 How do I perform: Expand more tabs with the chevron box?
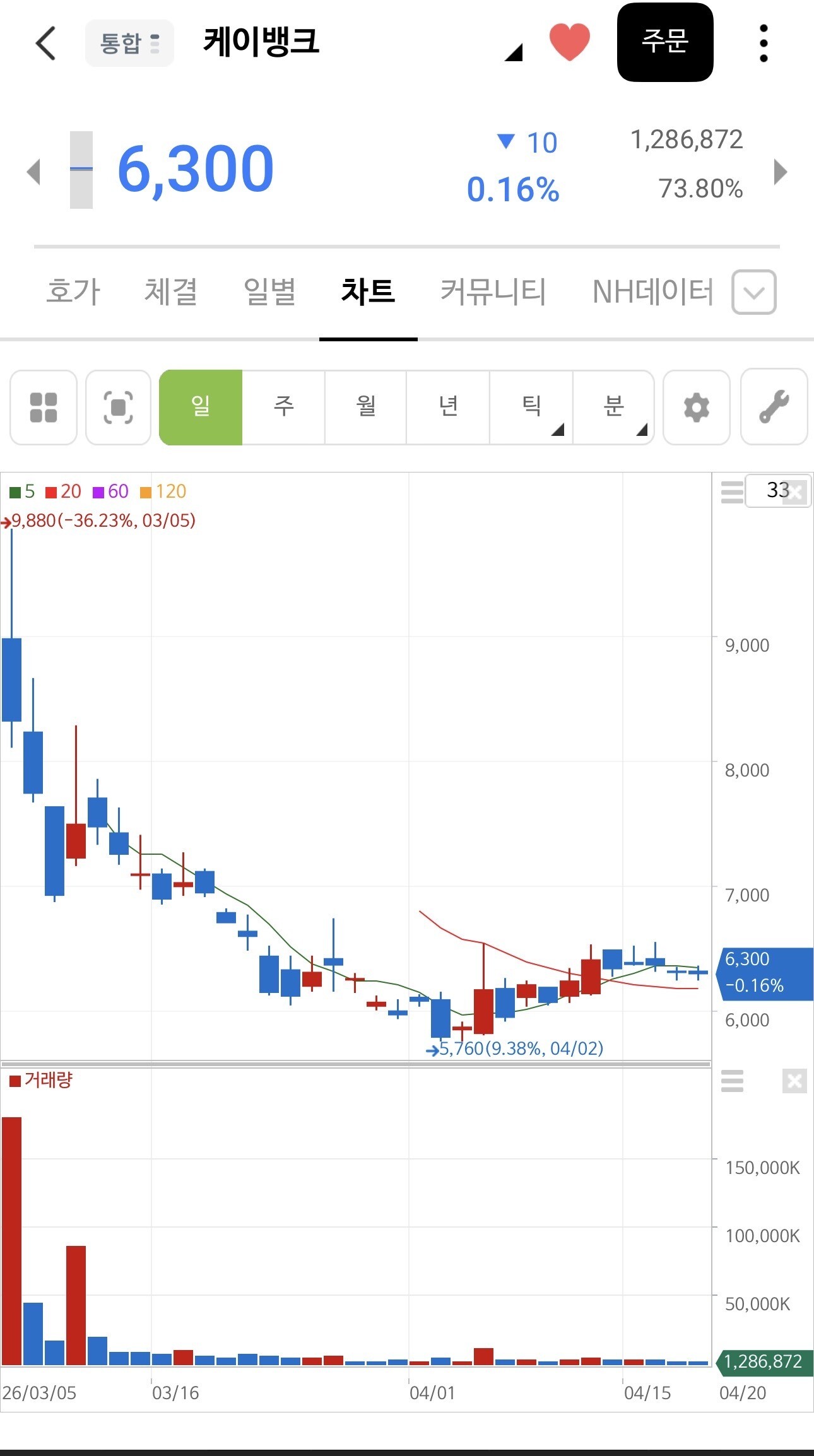pos(754,292)
